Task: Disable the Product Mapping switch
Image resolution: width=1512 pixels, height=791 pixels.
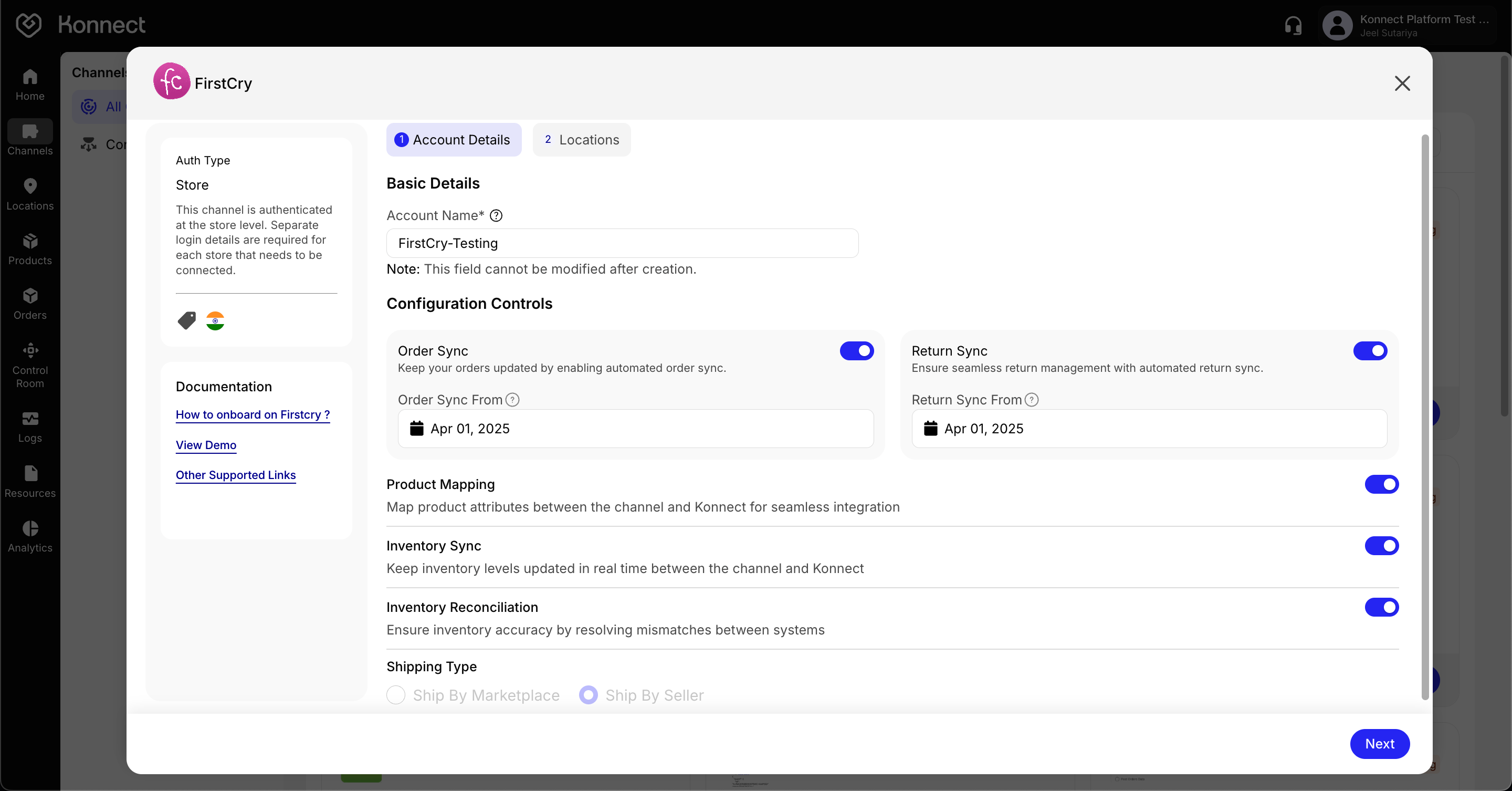Action: point(1382,484)
